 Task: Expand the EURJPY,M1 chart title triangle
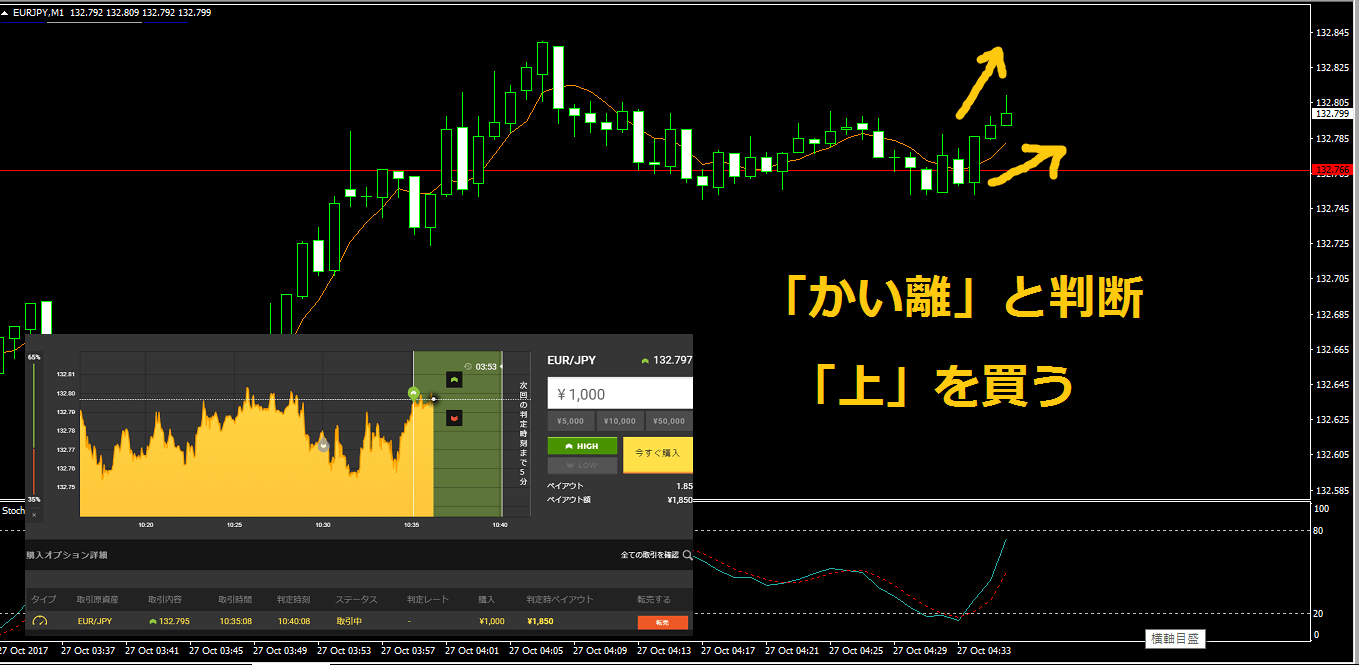click(5, 12)
